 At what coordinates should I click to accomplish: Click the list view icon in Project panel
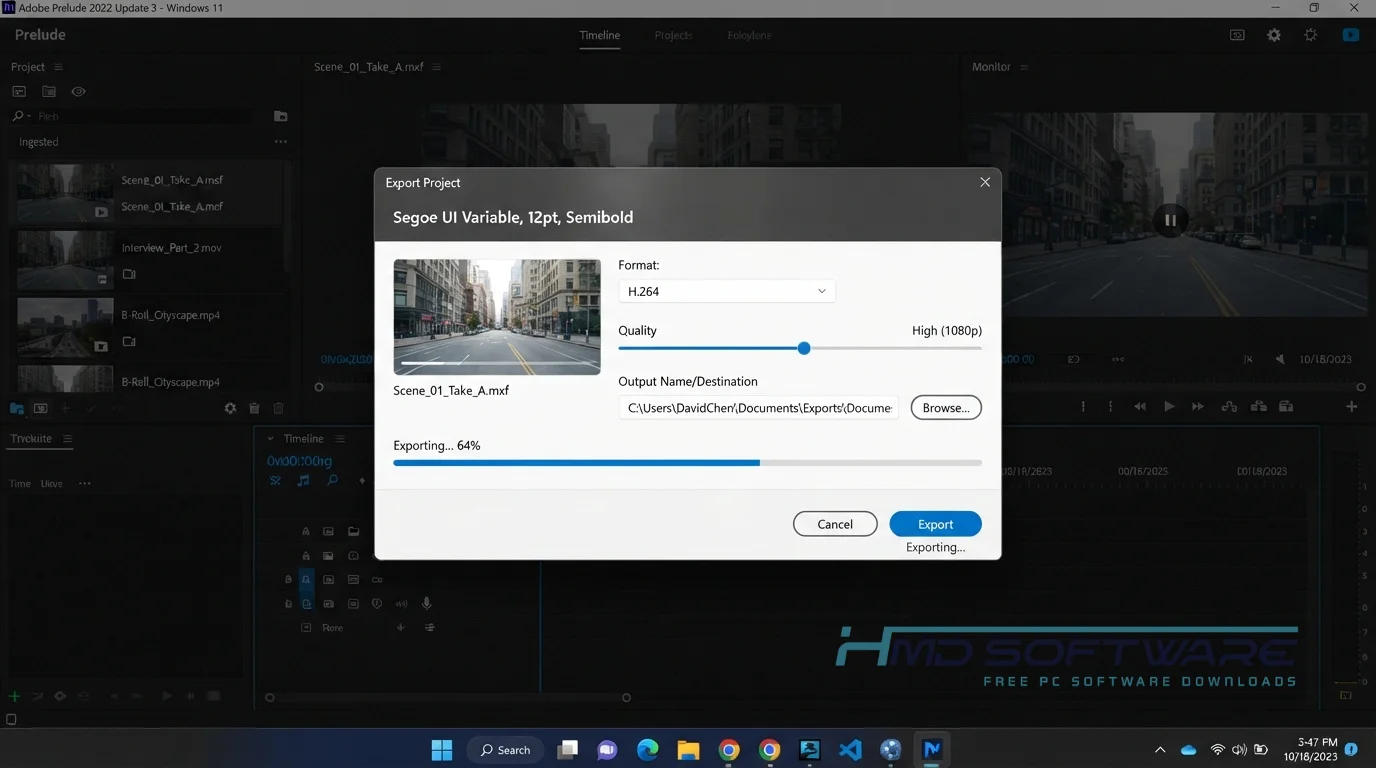pos(19,92)
